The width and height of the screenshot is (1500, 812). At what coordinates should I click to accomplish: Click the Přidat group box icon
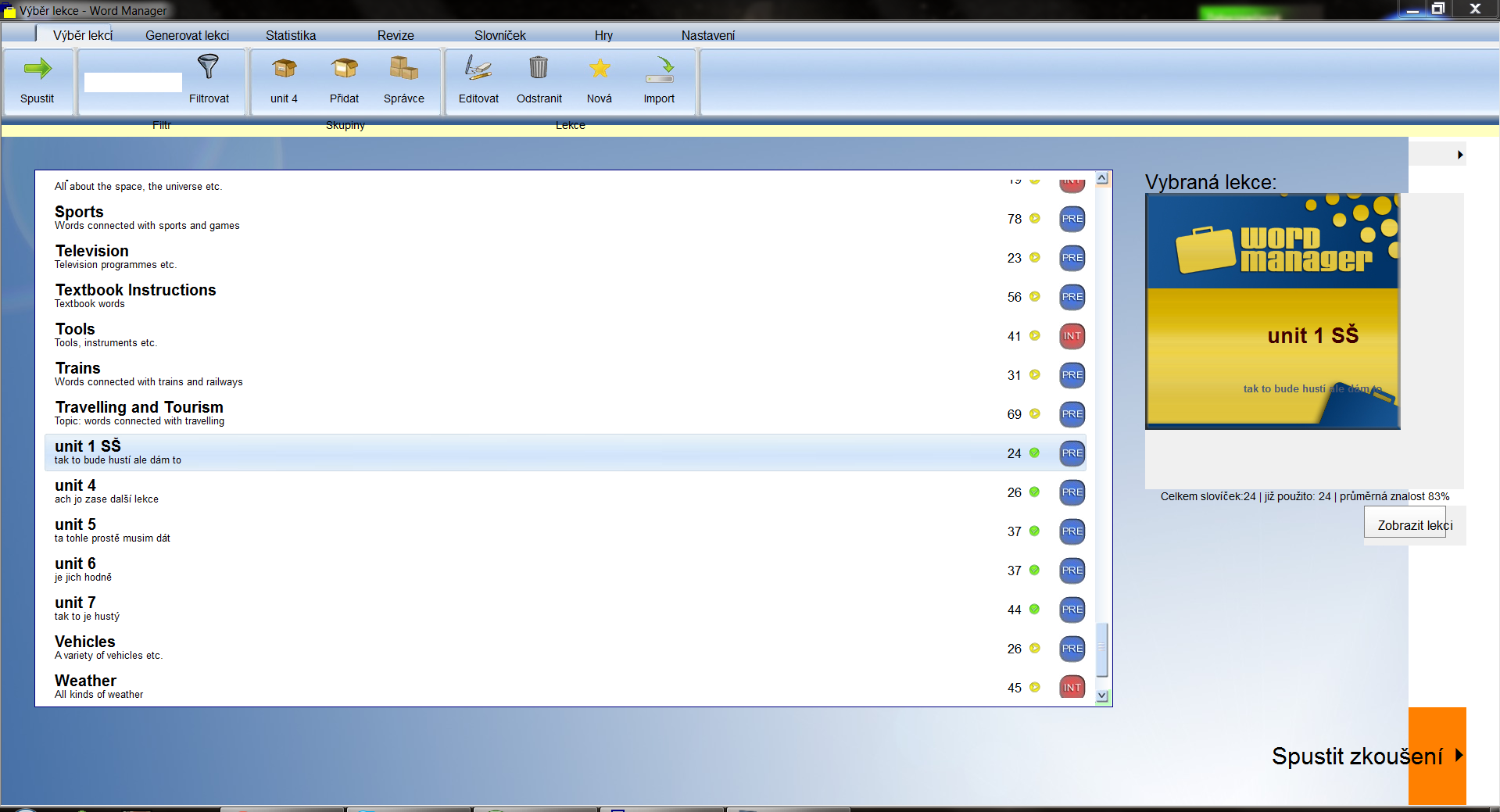click(x=344, y=69)
